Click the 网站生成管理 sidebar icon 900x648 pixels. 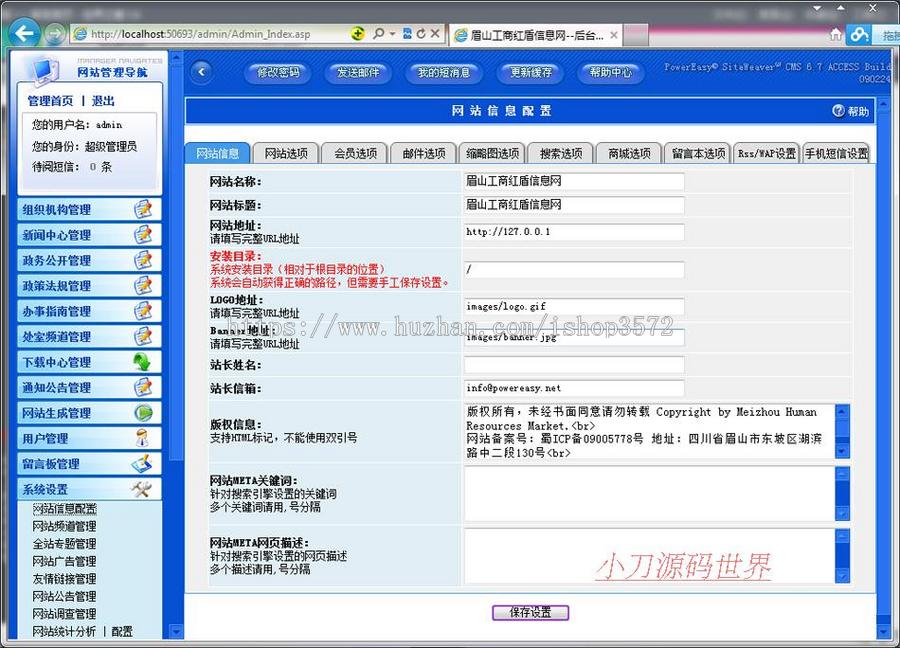pos(146,413)
